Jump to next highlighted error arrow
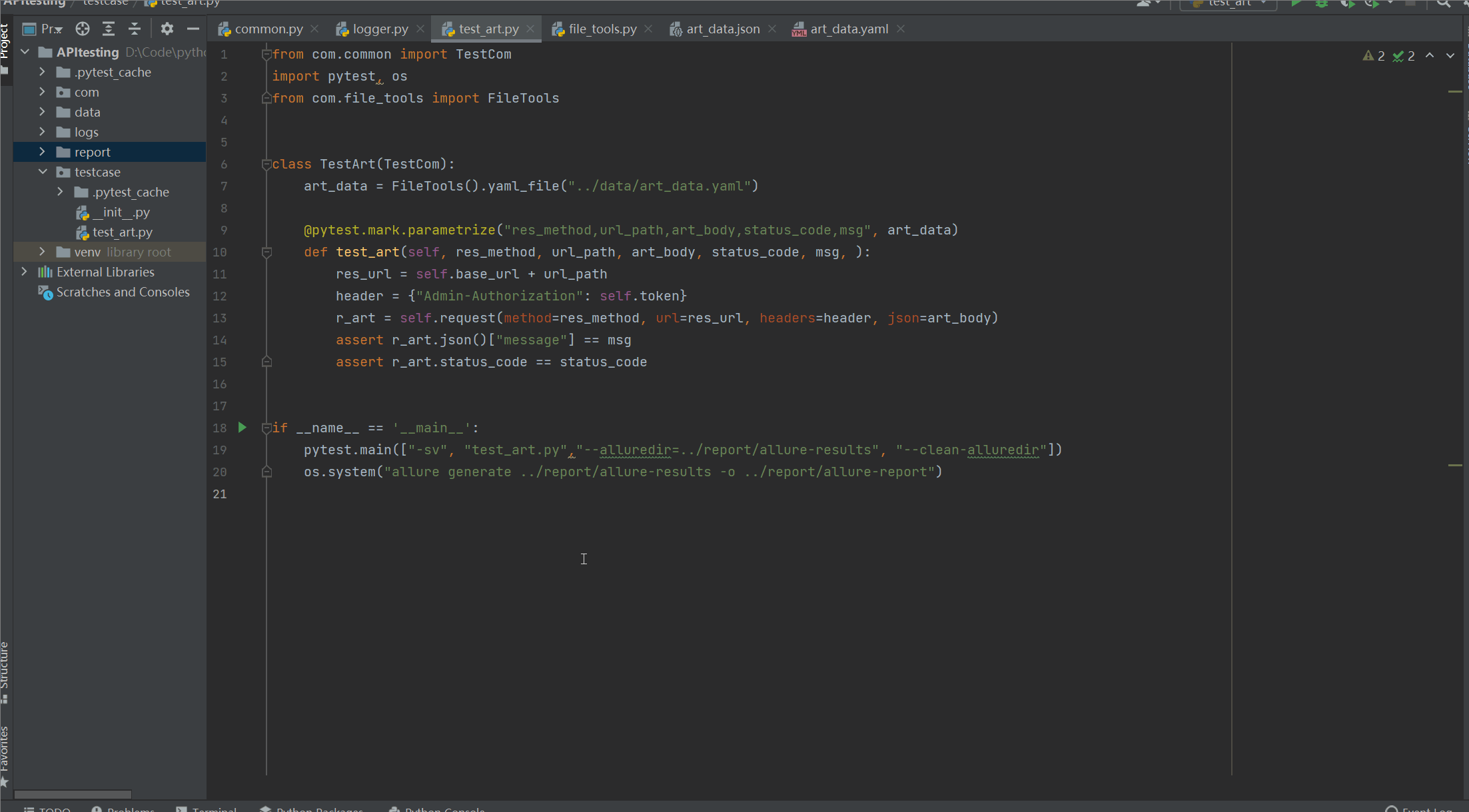The height and width of the screenshot is (812, 1469). 1450,56
